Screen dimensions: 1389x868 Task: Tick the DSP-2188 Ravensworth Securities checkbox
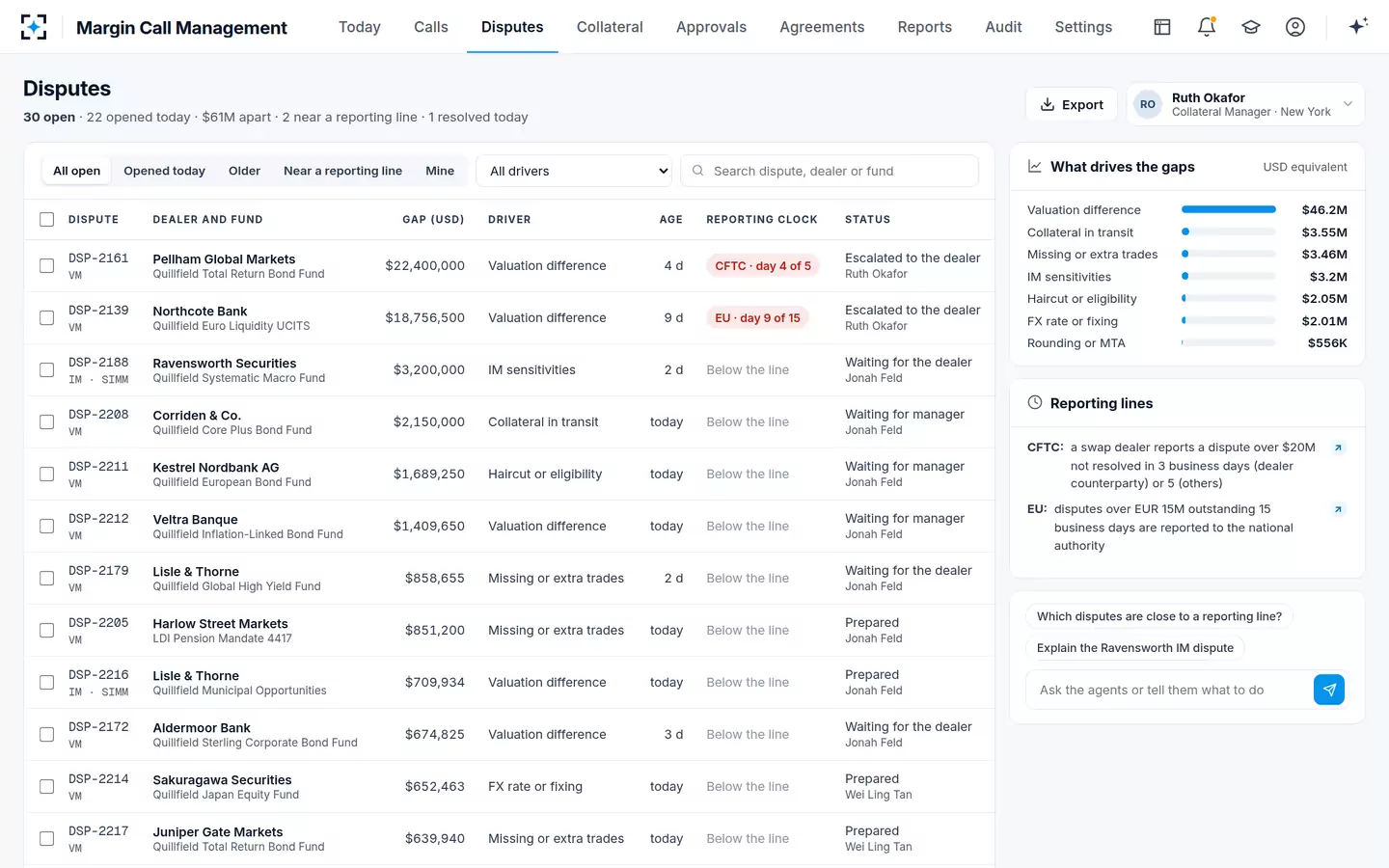point(46,369)
